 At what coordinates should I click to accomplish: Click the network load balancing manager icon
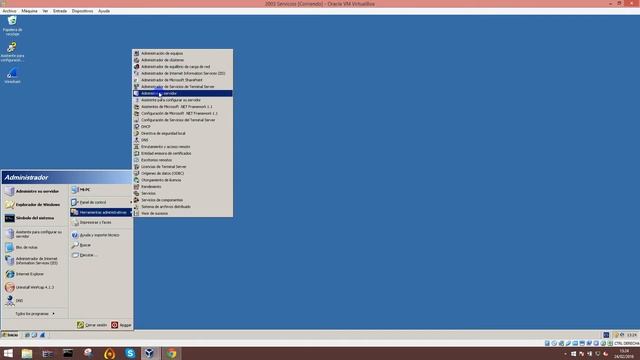point(137,67)
